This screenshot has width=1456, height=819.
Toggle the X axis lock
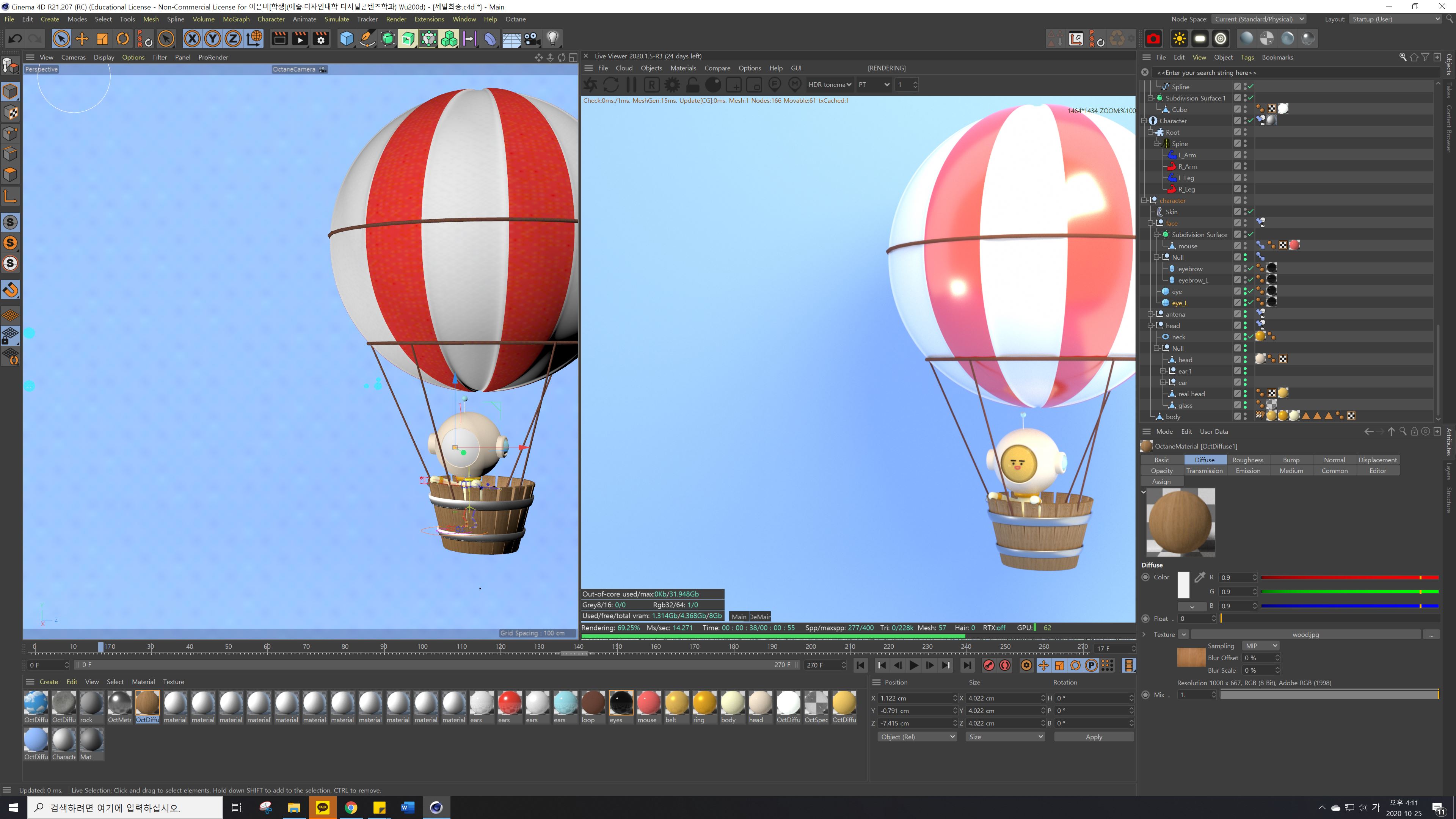click(x=192, y=38)
